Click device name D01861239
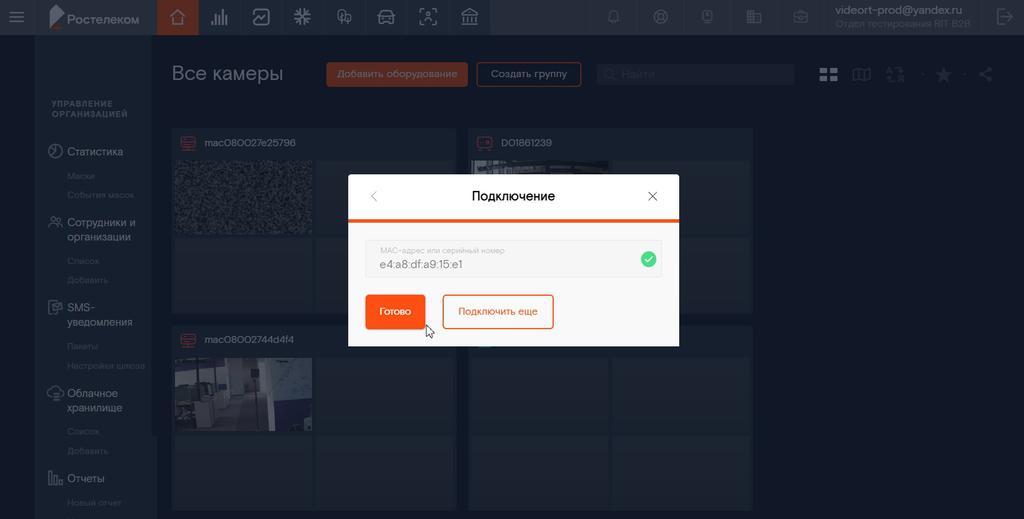This screenshot has width=1024, height=519. (x=526, y=143)
